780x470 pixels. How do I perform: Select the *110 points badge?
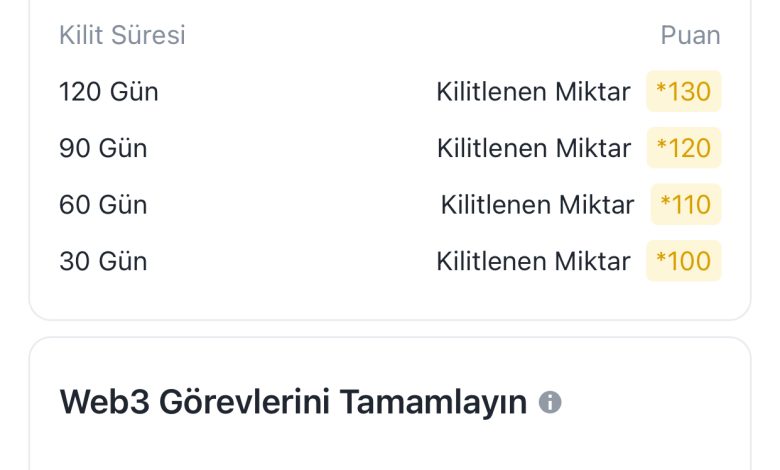(x=685, y=204)
